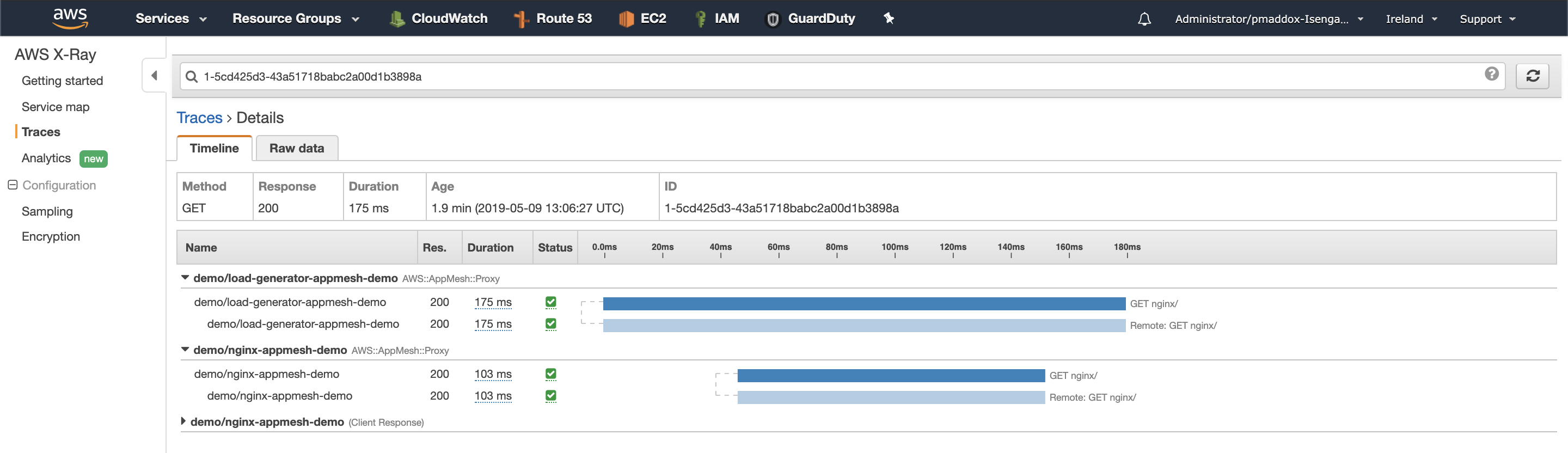This screenshot has width=1568, height=453.
Task: Click the first demo/load-generator-appmesh-demo segment row name
Action: (x=290, y=302)
